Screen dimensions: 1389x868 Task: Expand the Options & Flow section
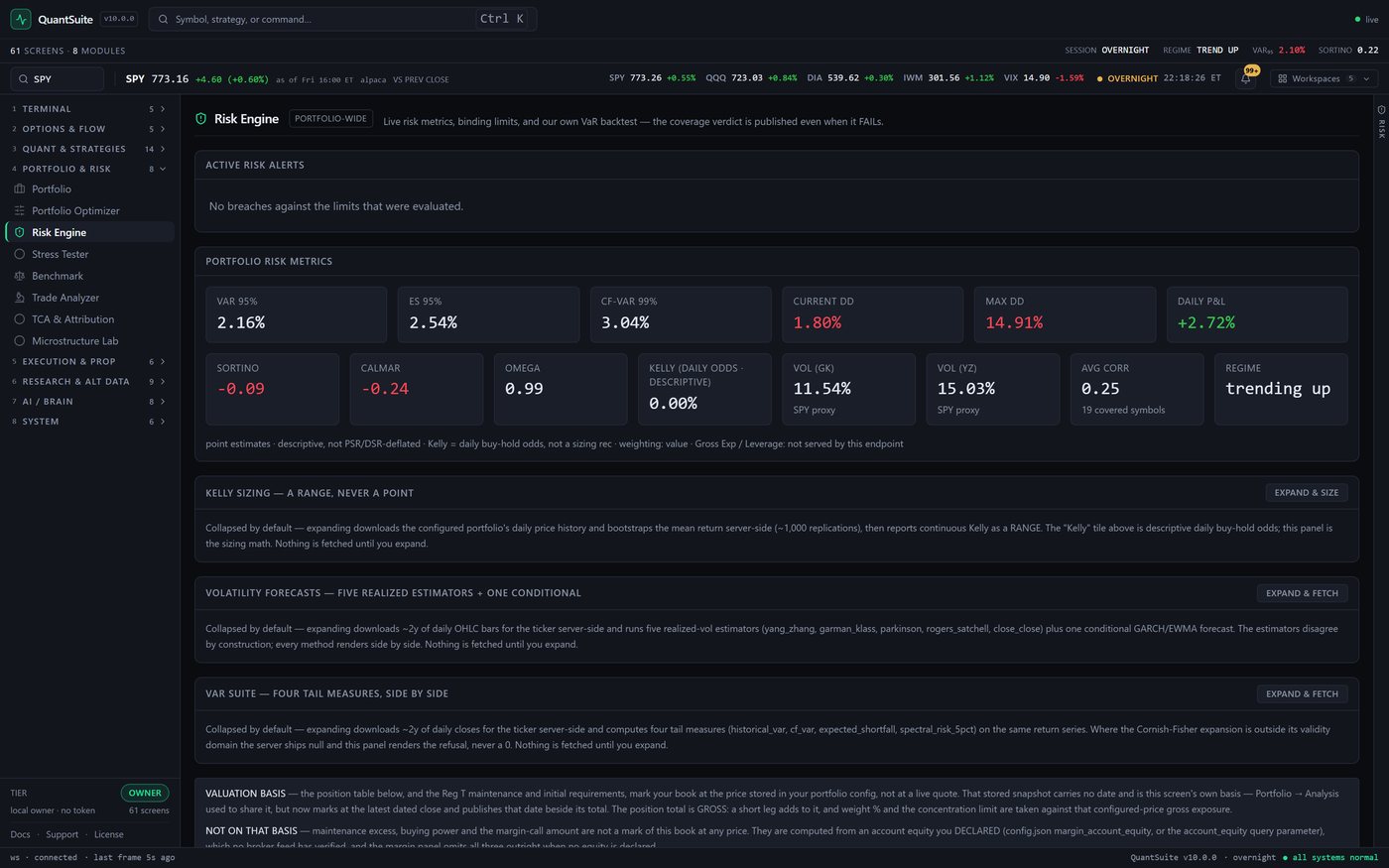(x=89, y=129)
